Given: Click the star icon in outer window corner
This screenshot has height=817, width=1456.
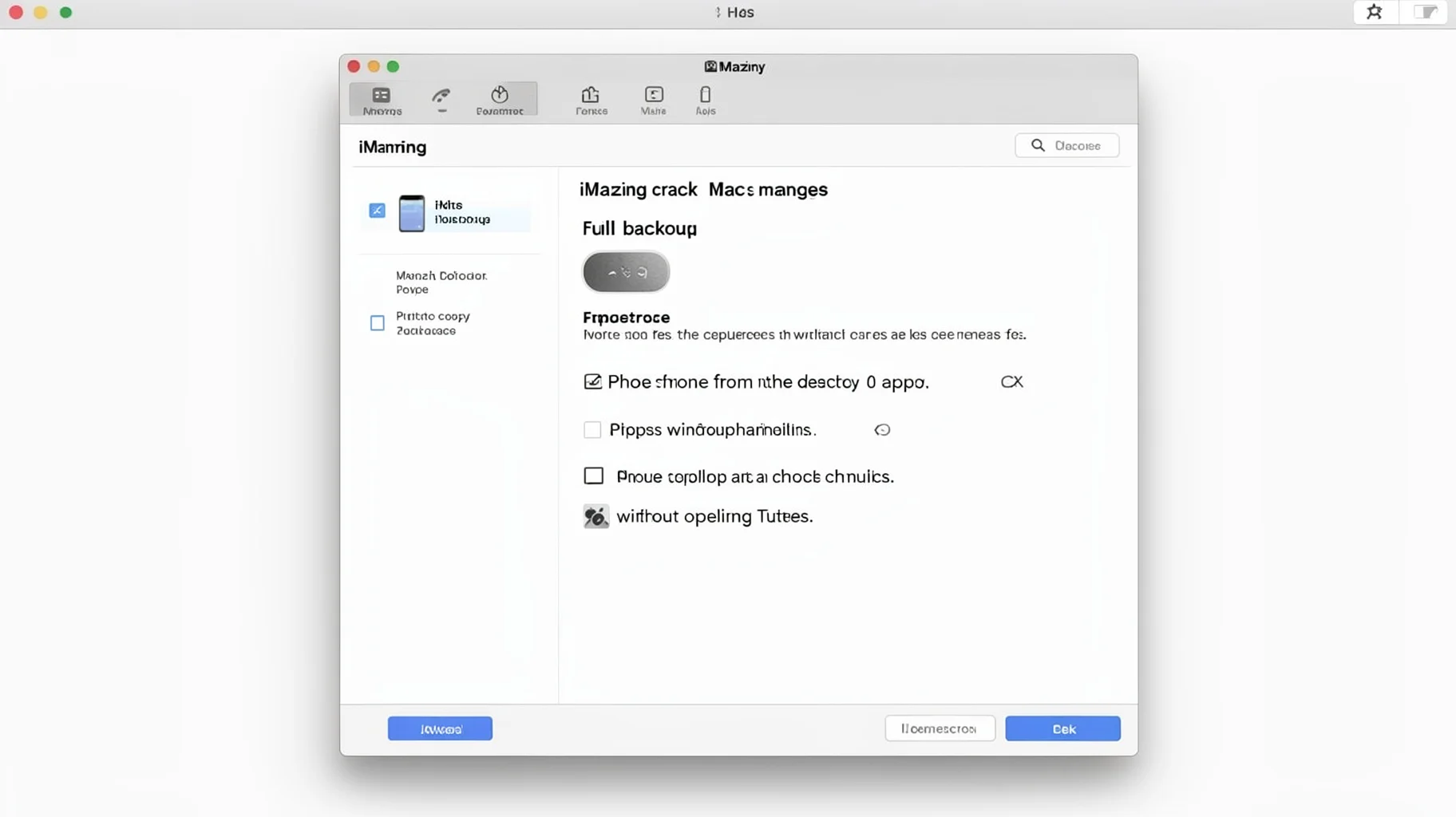Looking at the screenshot, I should point(1375,12).
